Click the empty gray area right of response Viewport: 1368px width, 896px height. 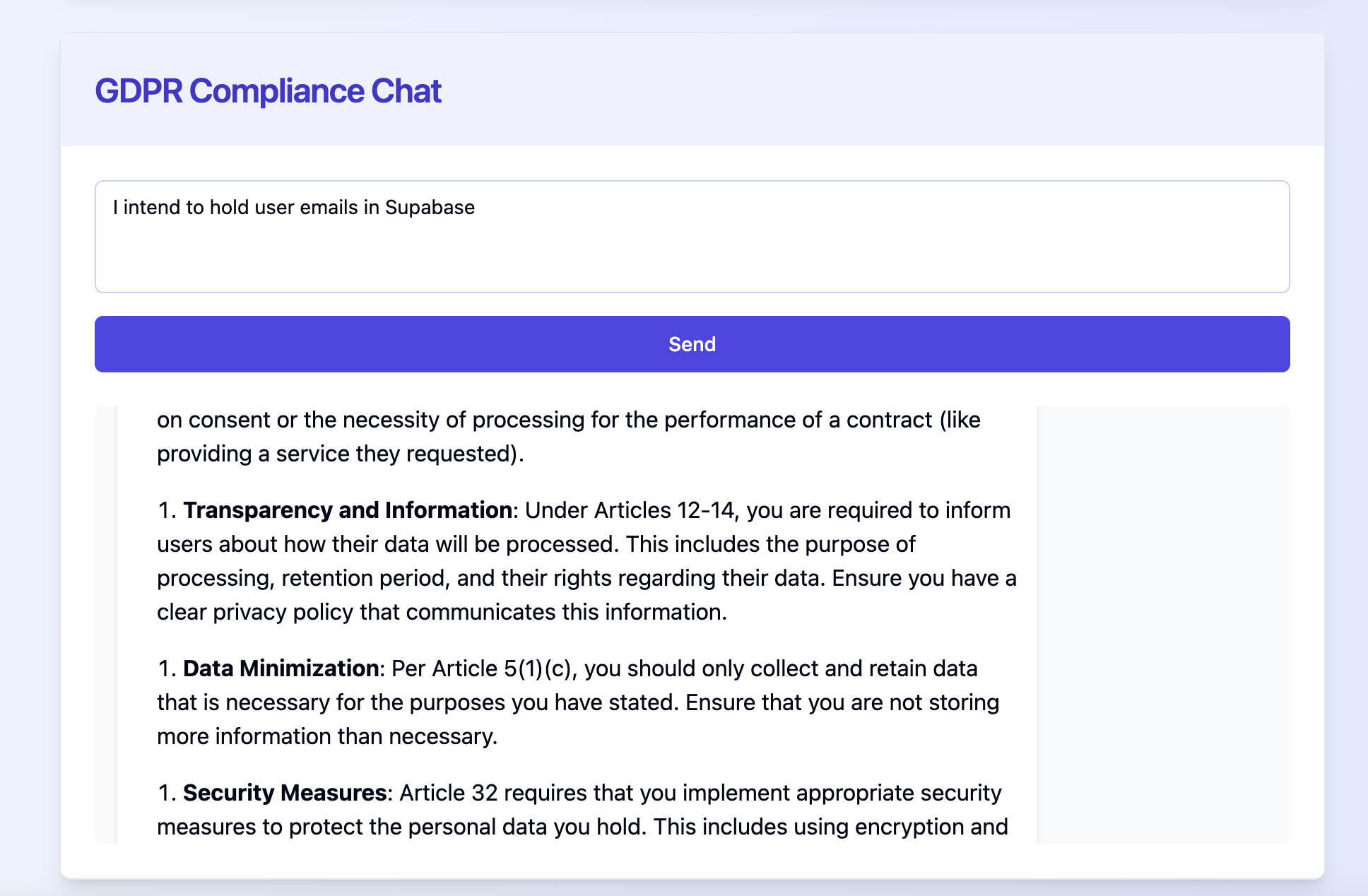click(1163, 622)
